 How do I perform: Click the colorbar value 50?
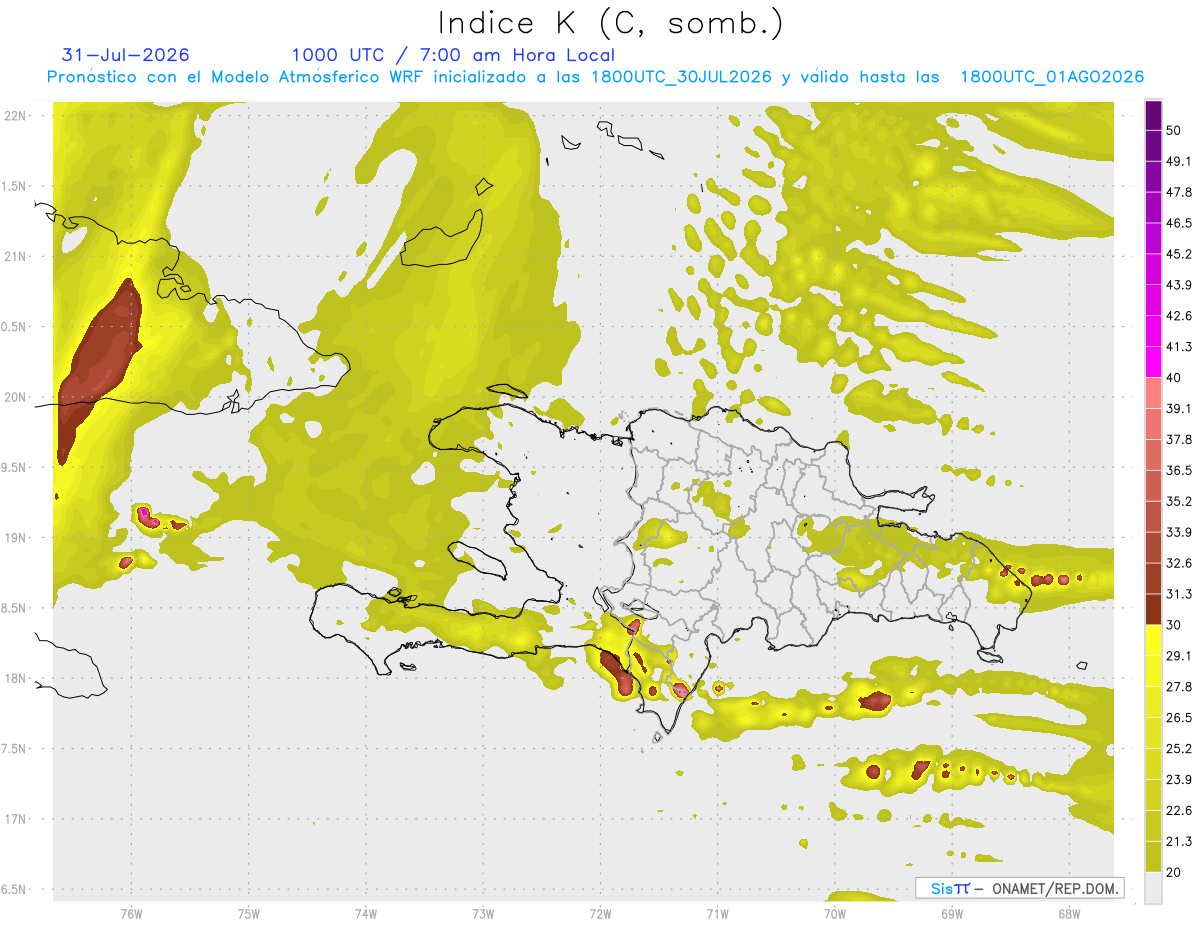[1175, 130]
